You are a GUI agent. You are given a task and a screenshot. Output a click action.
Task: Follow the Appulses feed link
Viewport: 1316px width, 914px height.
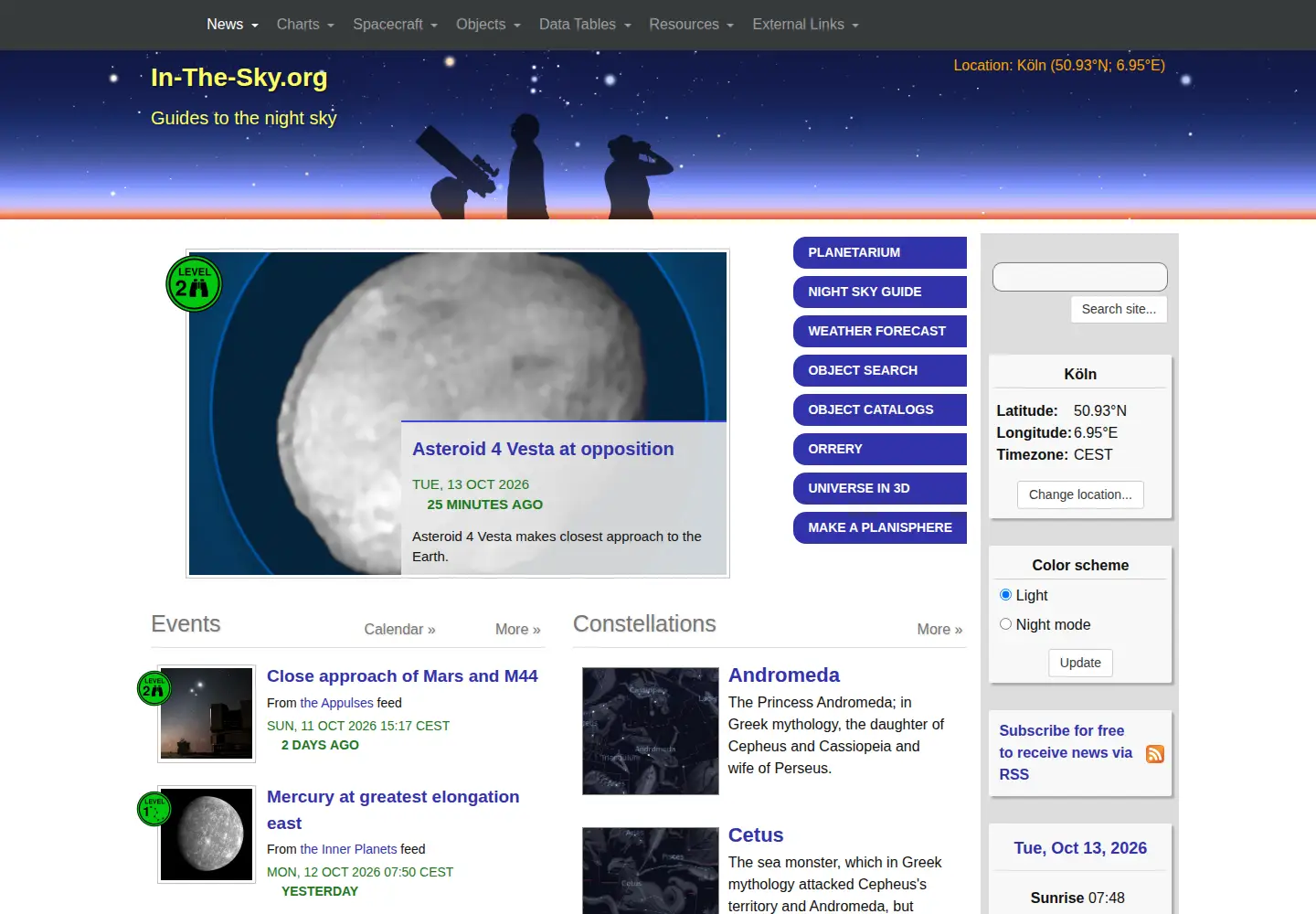click(x=337, y=703)
